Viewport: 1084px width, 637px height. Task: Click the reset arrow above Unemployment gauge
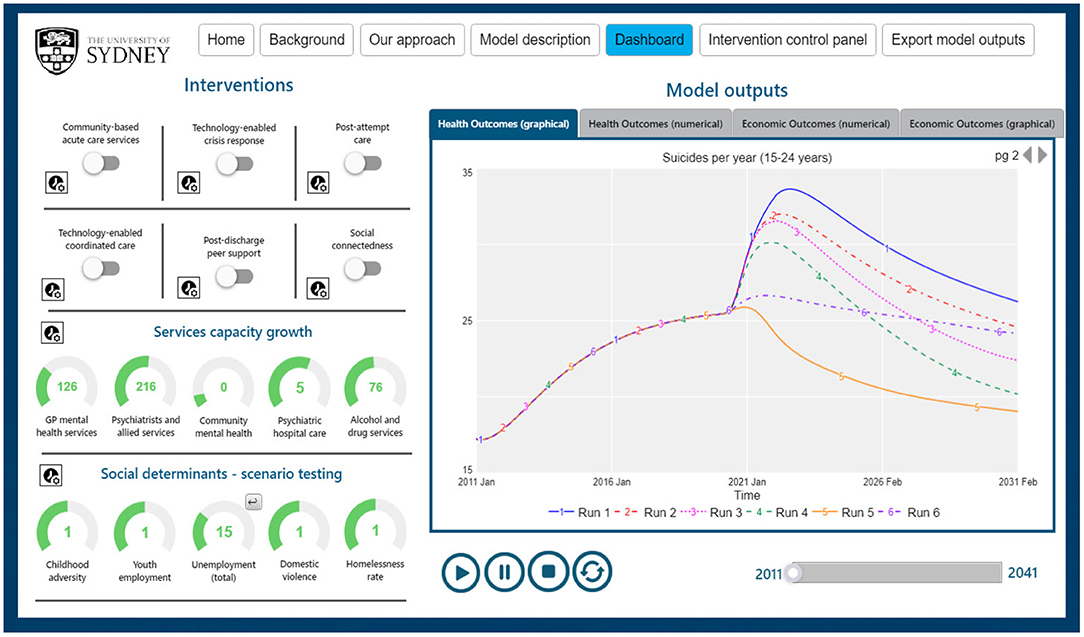(x=254, y=501)
